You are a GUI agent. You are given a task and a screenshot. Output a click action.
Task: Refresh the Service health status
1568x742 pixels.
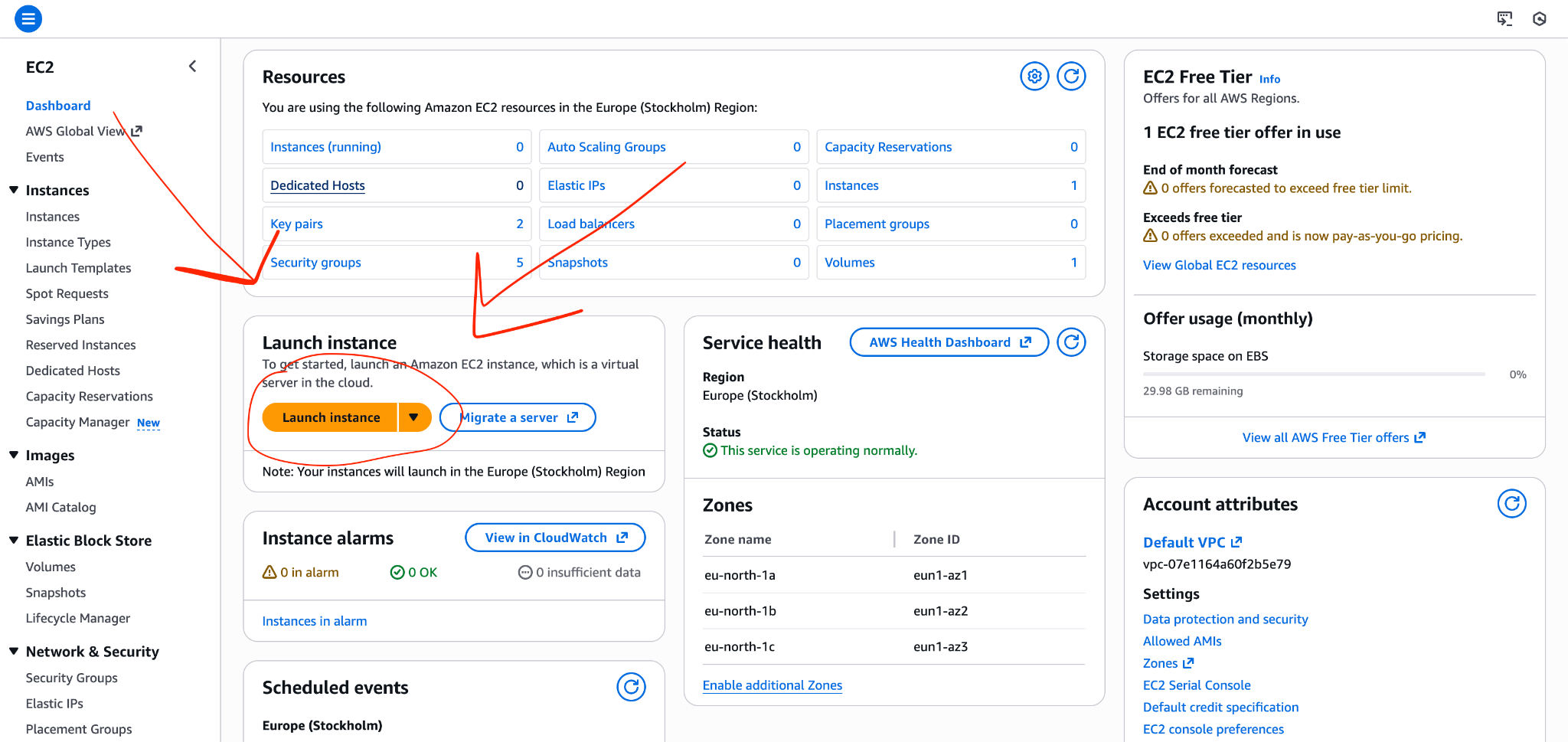[x=1071, y=342]
